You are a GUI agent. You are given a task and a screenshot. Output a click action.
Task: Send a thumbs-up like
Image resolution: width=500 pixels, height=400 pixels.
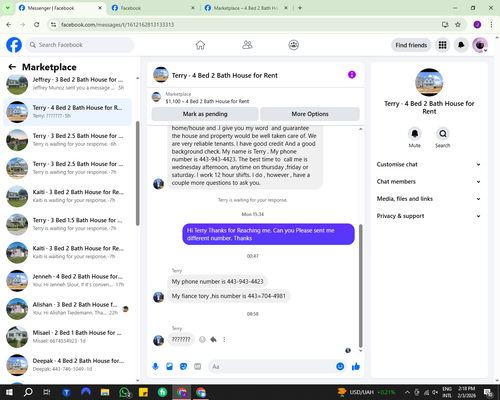click(356, 367)
